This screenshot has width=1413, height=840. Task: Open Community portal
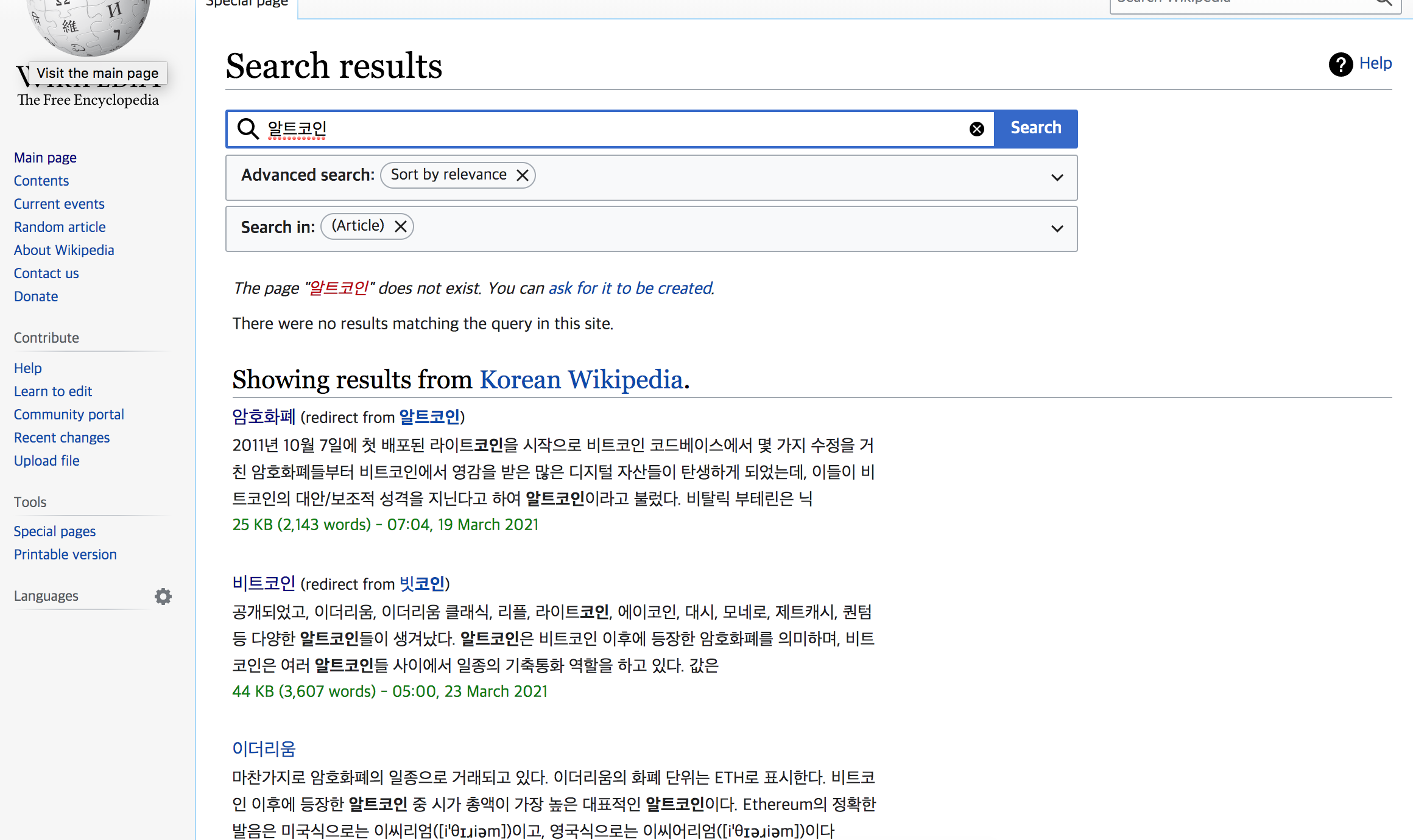(69, 415)
